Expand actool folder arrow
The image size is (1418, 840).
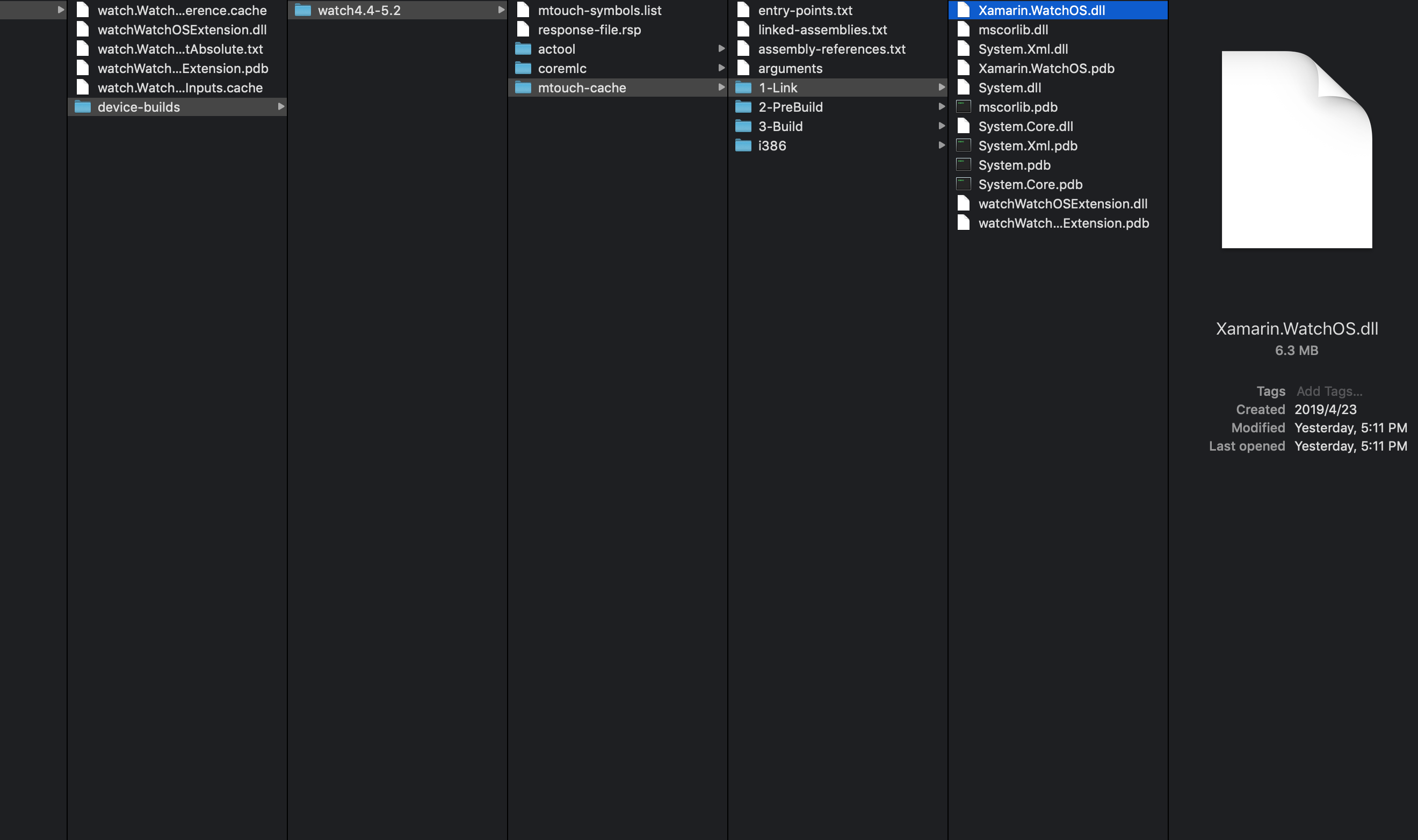pyautogui.click(x=721, y=49)
